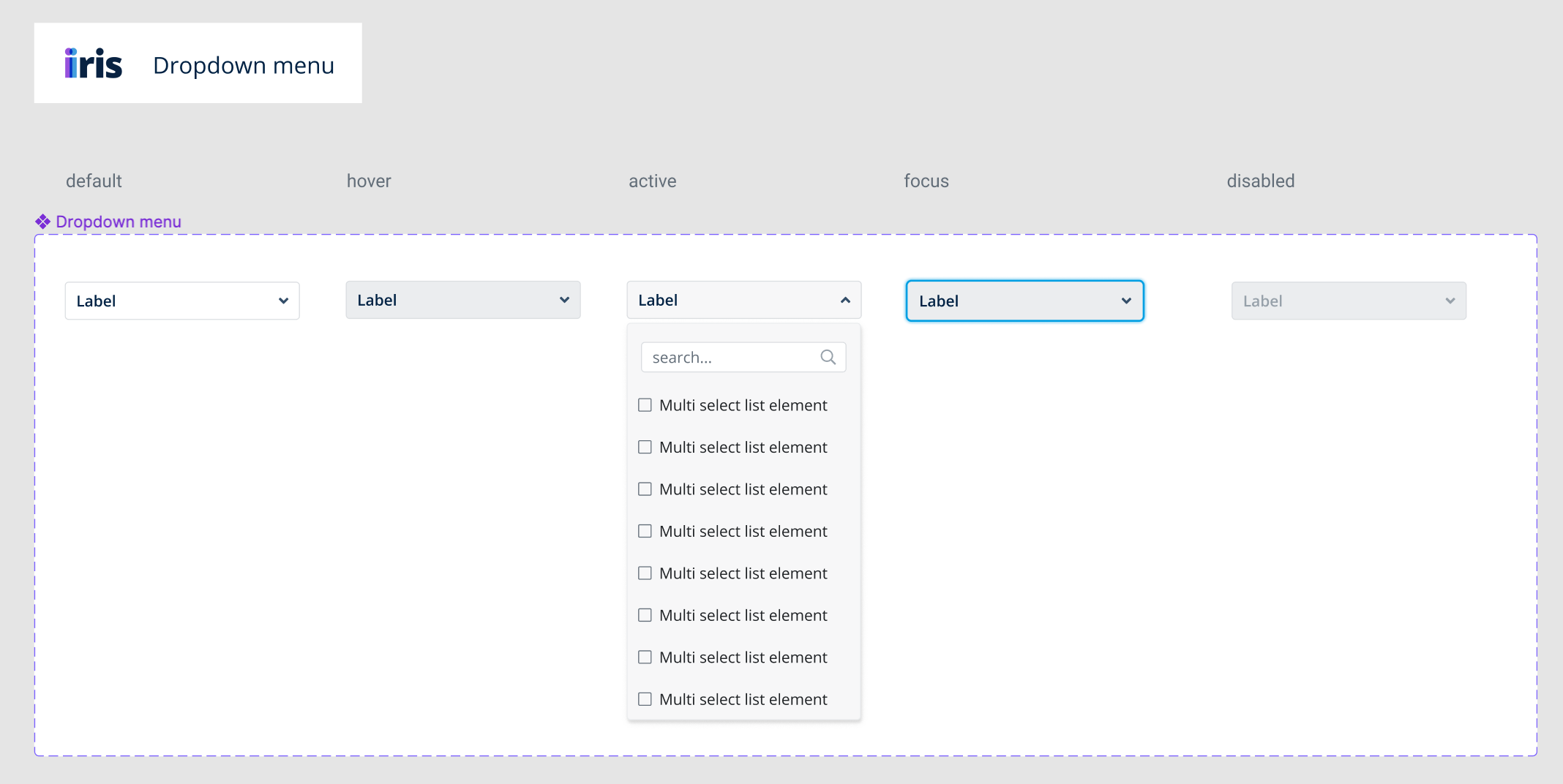
Task: Click the 'hover' state heading
Action: point(369,181)
